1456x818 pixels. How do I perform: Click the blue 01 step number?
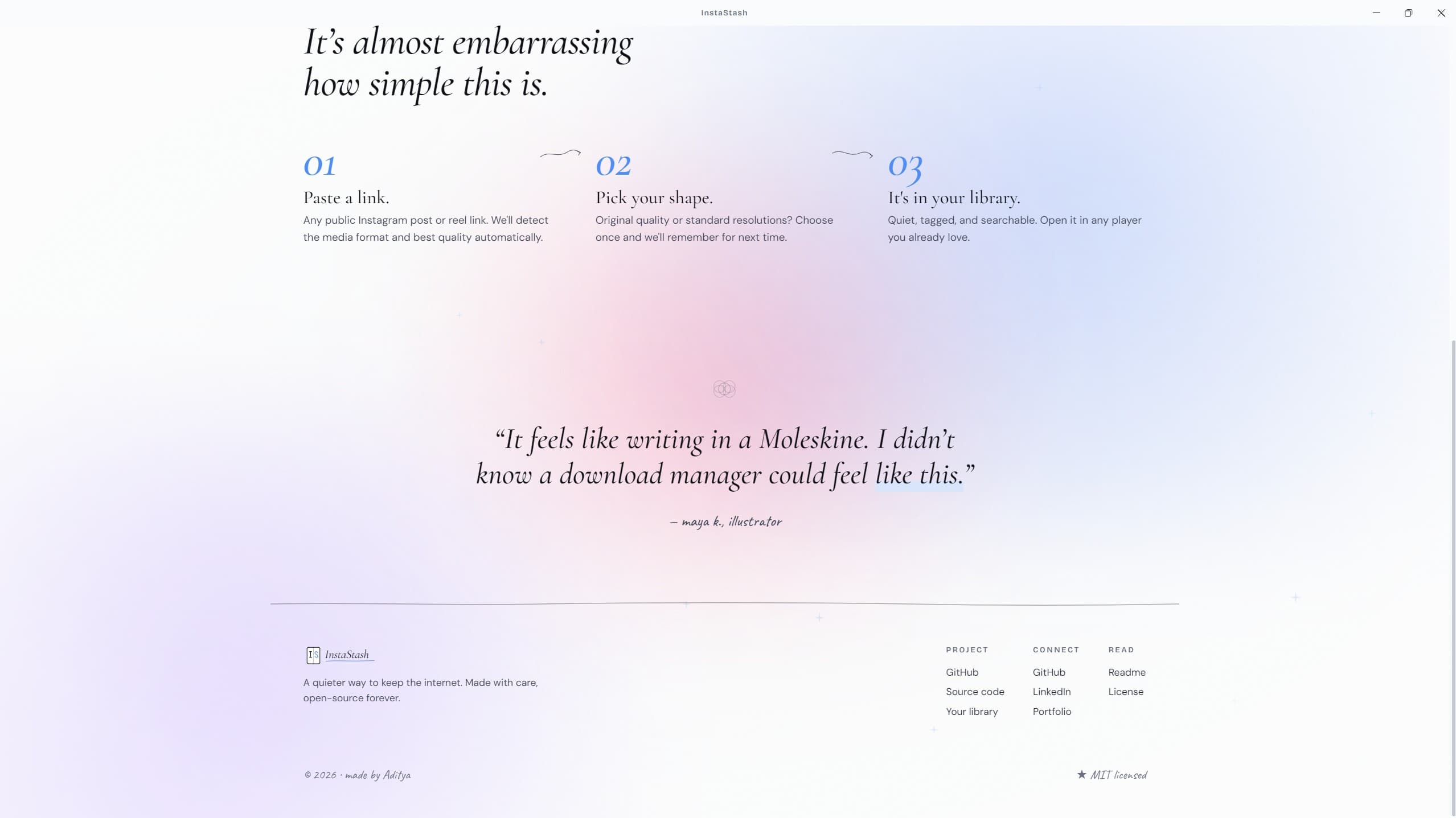319,166
